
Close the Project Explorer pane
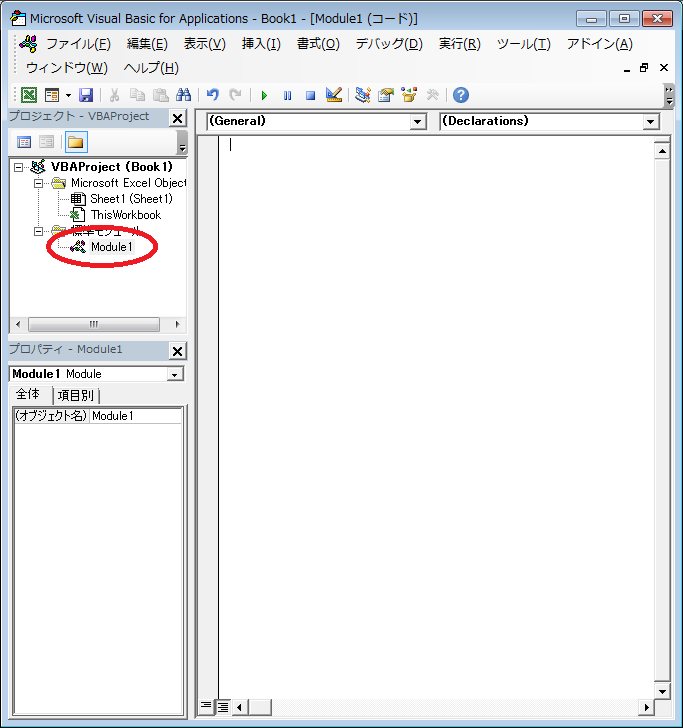click(177, 118)
